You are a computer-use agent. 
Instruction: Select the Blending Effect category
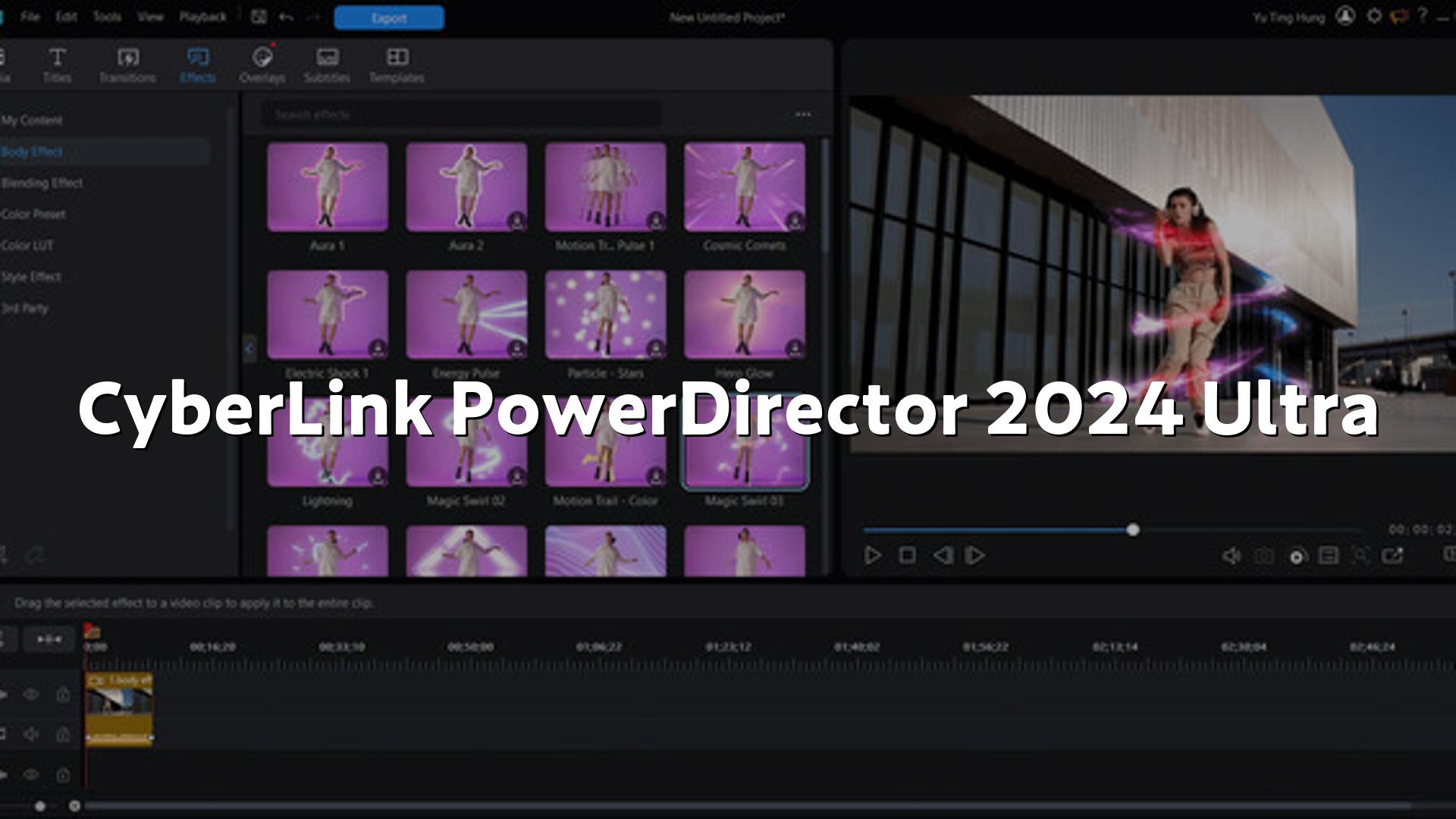[x=42, y=183]
